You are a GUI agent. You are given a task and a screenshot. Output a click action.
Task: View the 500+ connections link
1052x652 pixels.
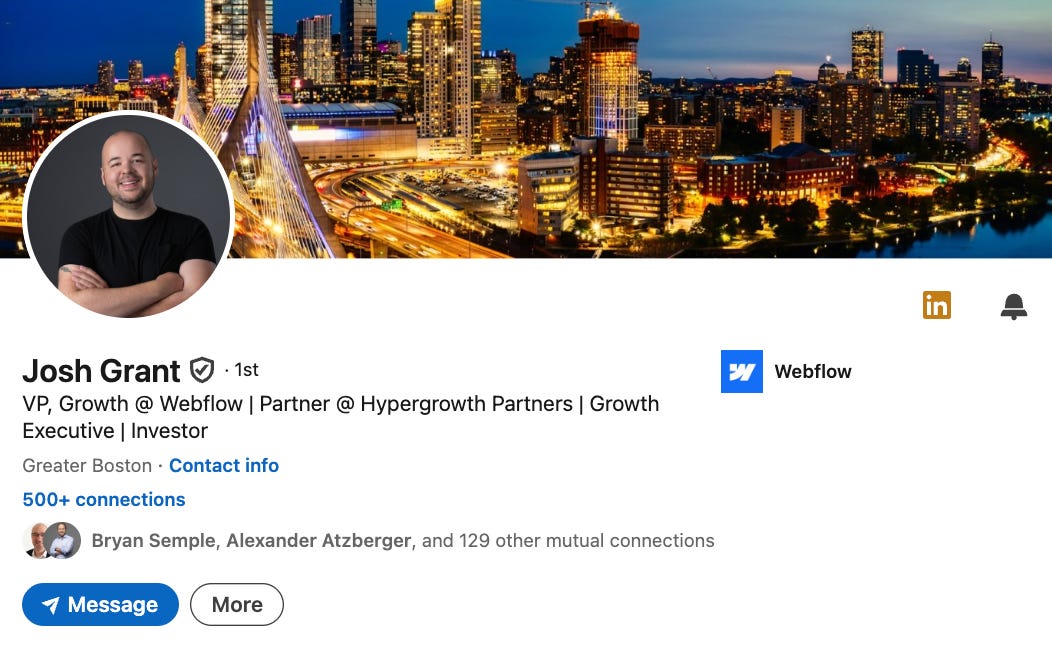coord(103,500)
